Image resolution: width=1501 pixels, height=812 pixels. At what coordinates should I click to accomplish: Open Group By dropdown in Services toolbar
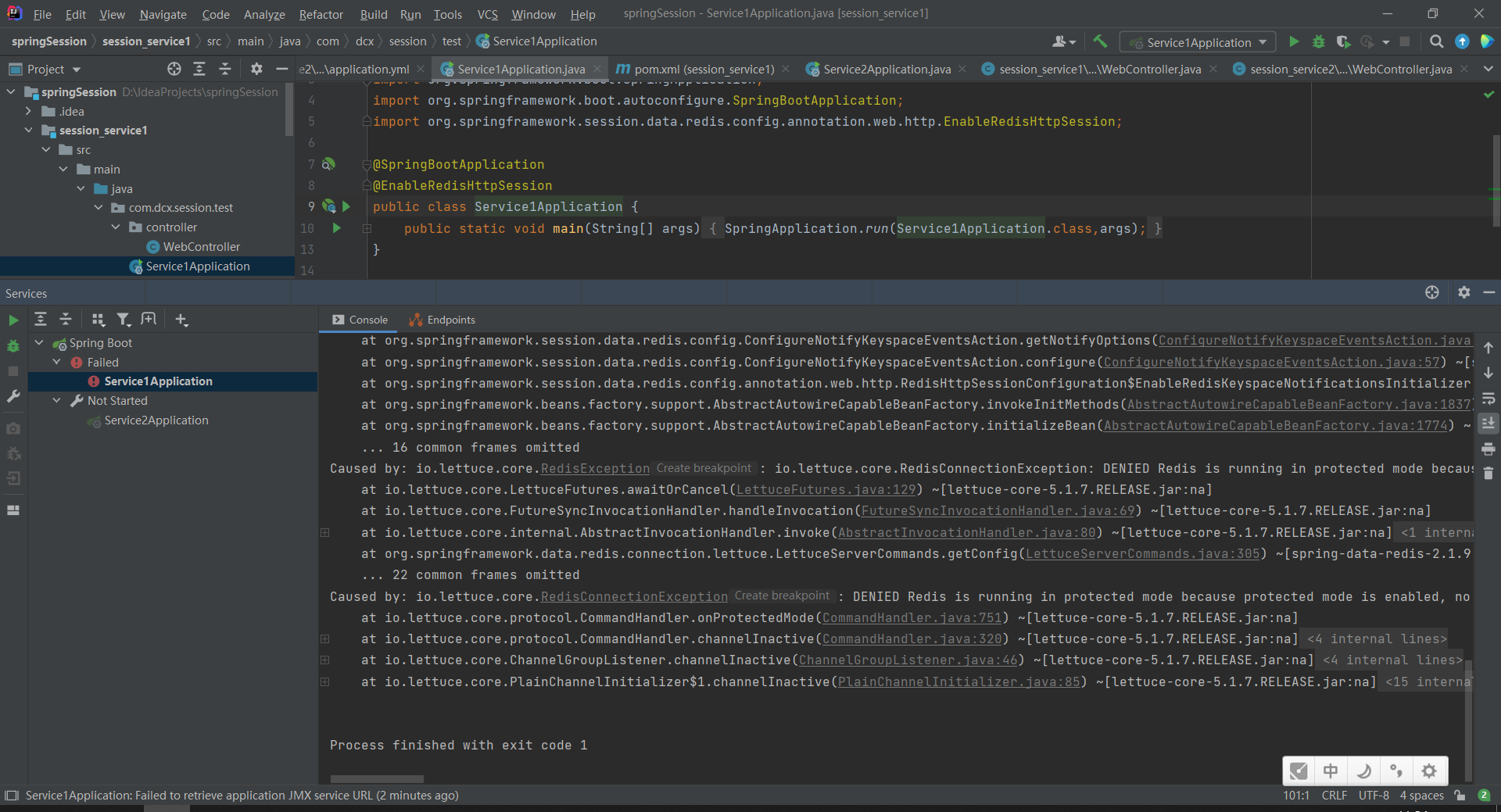[98, 320]
